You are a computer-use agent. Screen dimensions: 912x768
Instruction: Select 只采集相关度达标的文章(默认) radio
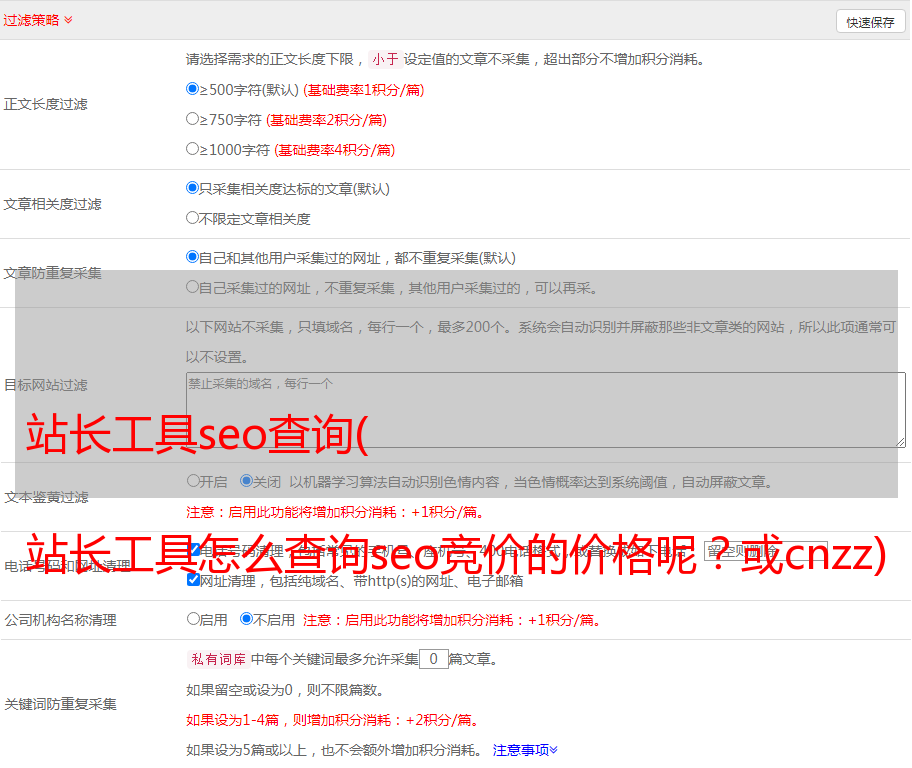click(193, 188)
